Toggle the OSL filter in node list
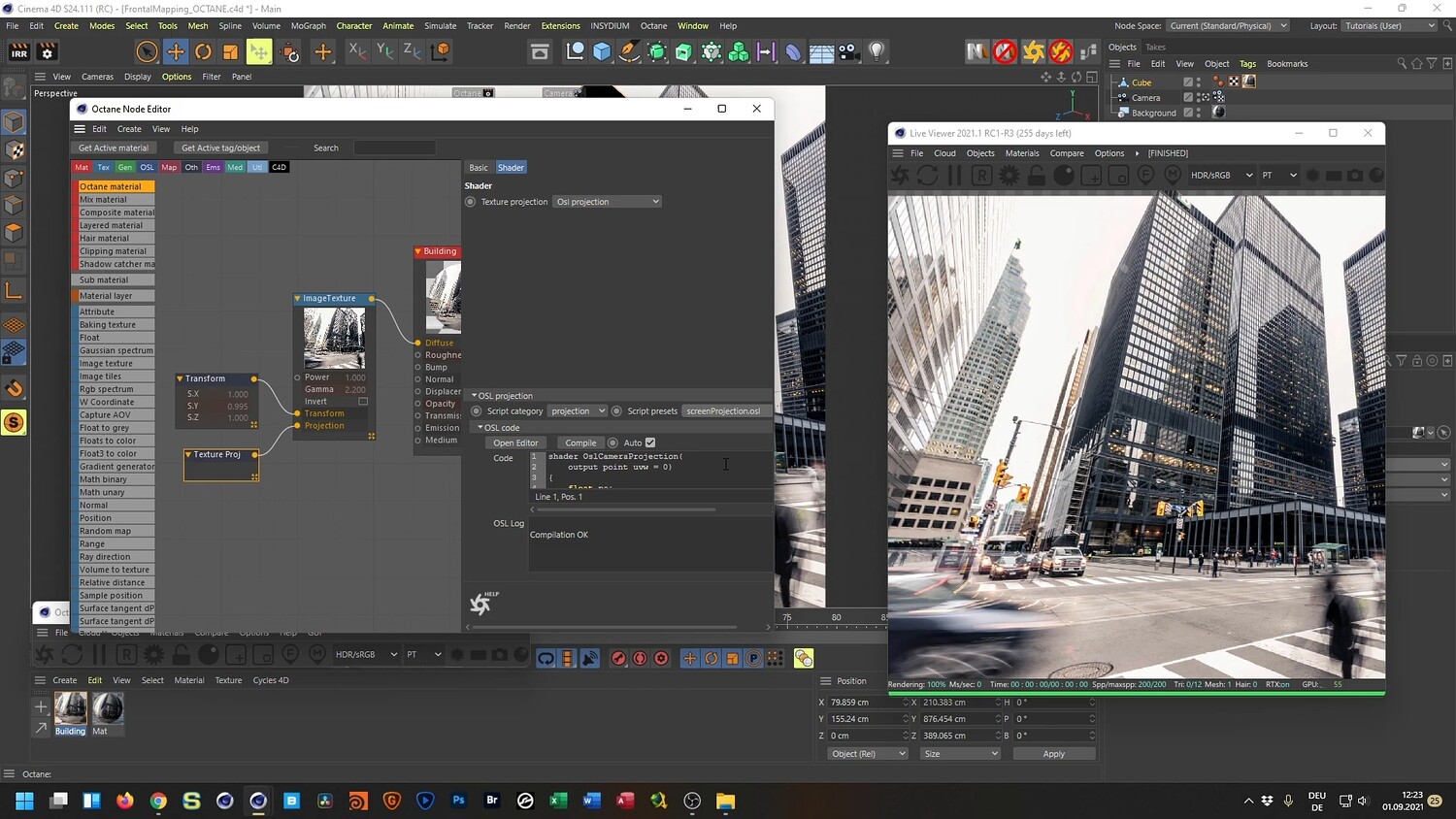 coord(148,167)
